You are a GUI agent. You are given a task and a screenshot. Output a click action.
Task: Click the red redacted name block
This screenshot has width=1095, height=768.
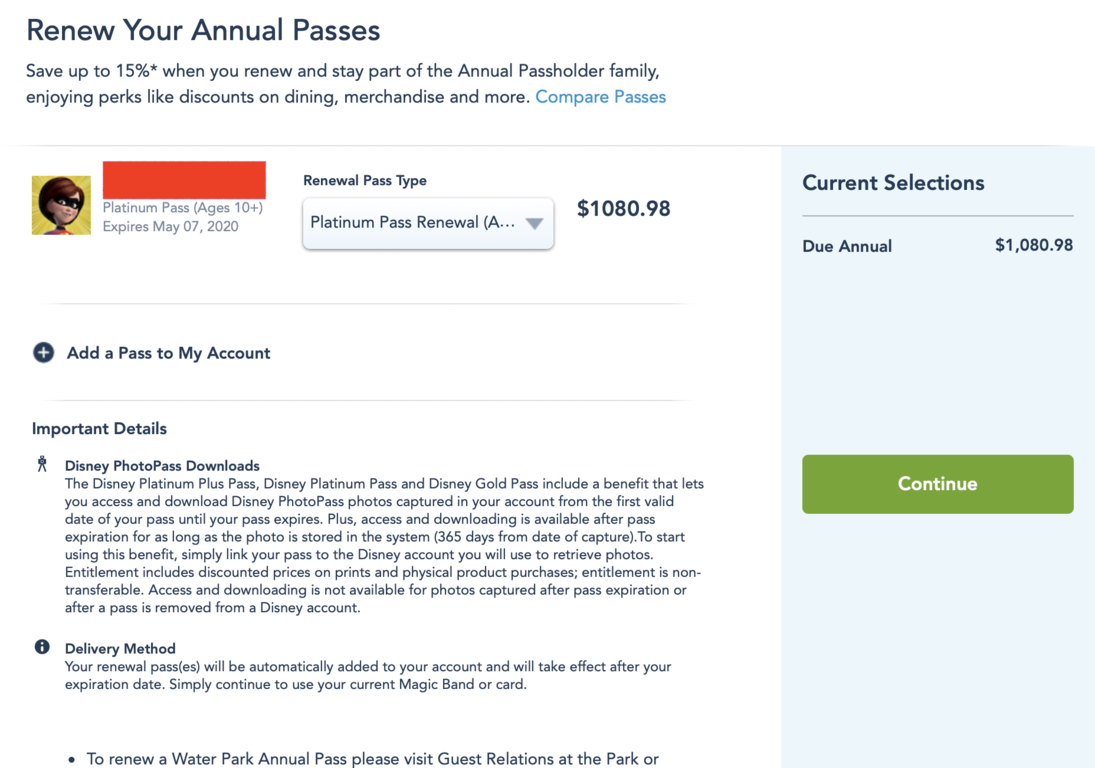[184, 179]
